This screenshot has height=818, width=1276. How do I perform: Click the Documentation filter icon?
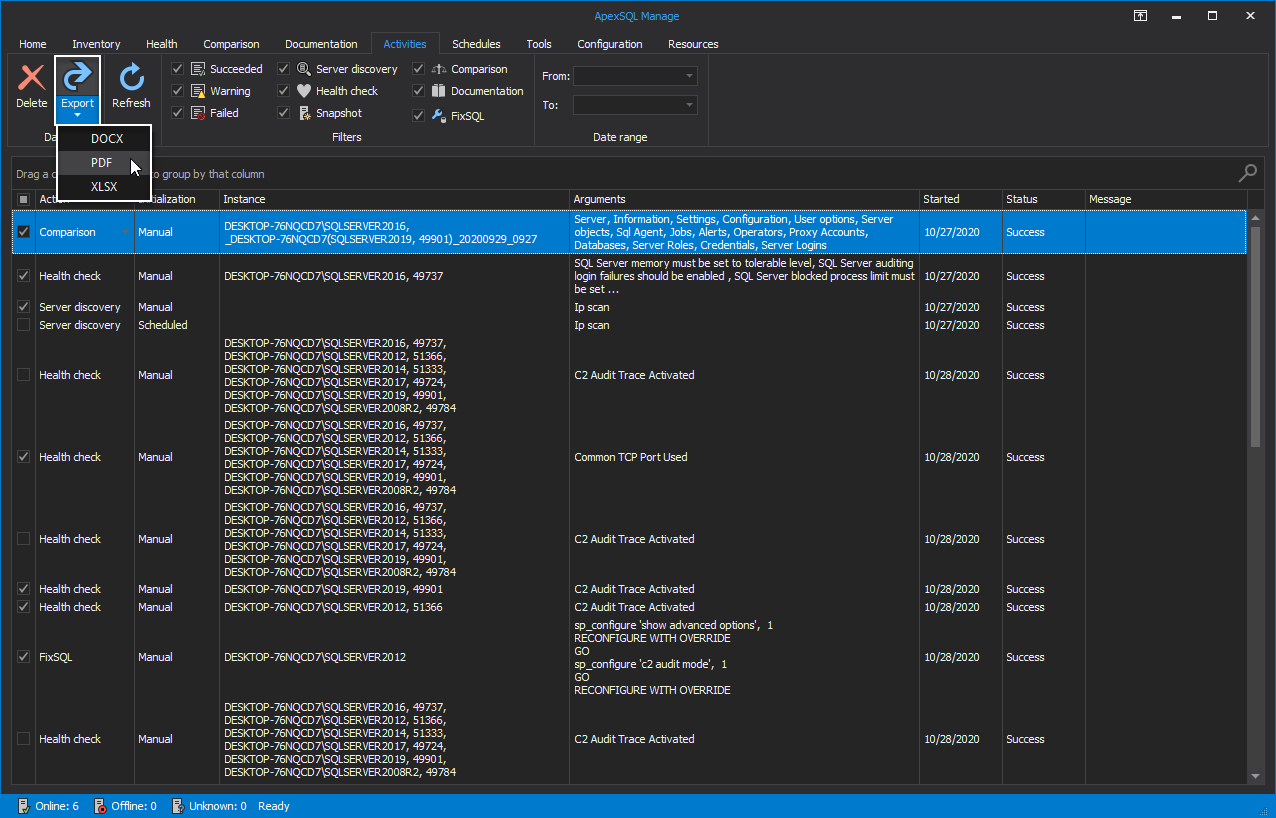pyautogui.click(x=438, y=90)
